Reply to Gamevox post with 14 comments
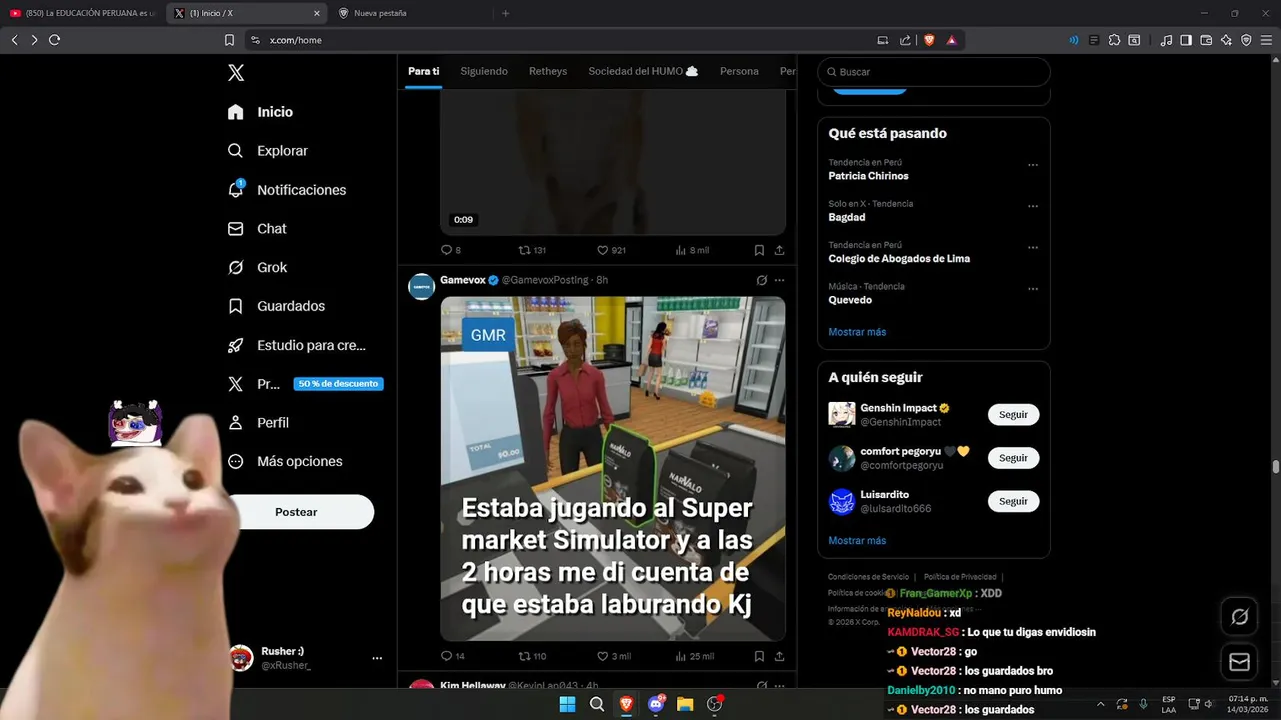The image size is (1281, 720). point(453,656)
